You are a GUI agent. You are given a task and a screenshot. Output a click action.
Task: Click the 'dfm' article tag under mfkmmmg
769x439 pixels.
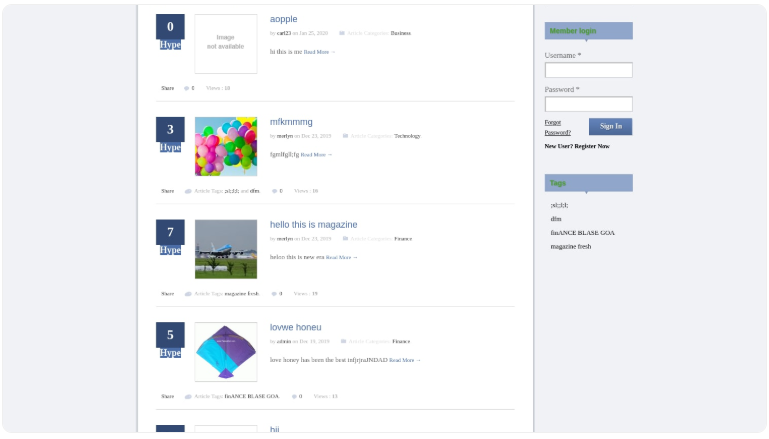[x=255, y=191]
